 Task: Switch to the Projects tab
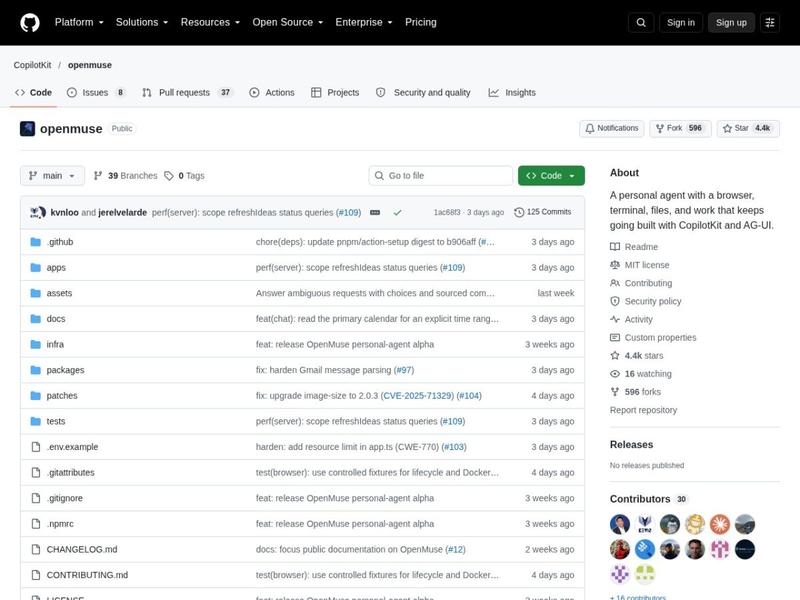pyautogui.click(x=335, y=92)
